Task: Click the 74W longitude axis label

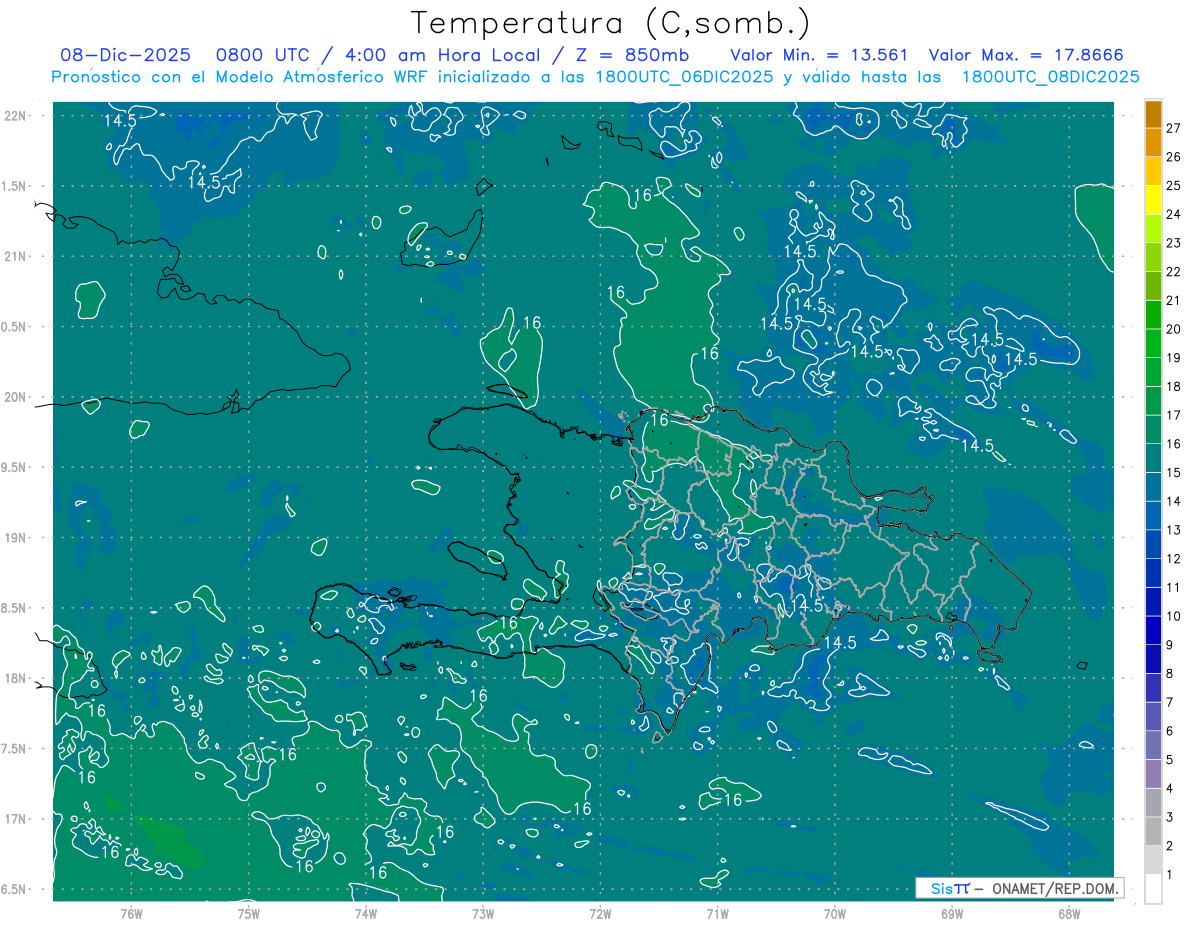Action: point(365,913)
